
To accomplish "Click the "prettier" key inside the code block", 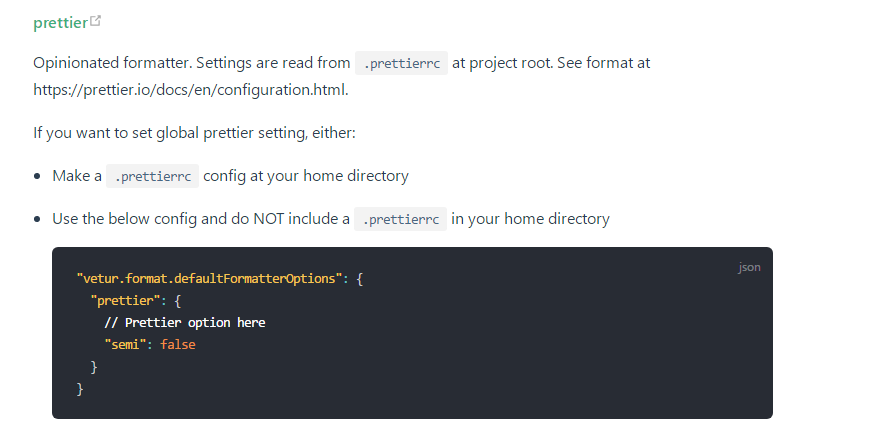I will [121, 300].
